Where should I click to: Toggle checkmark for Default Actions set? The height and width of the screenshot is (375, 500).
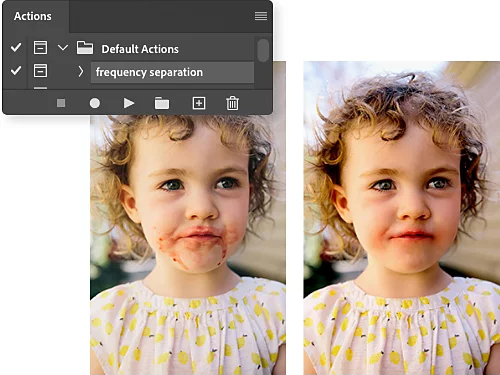[16, 47]
